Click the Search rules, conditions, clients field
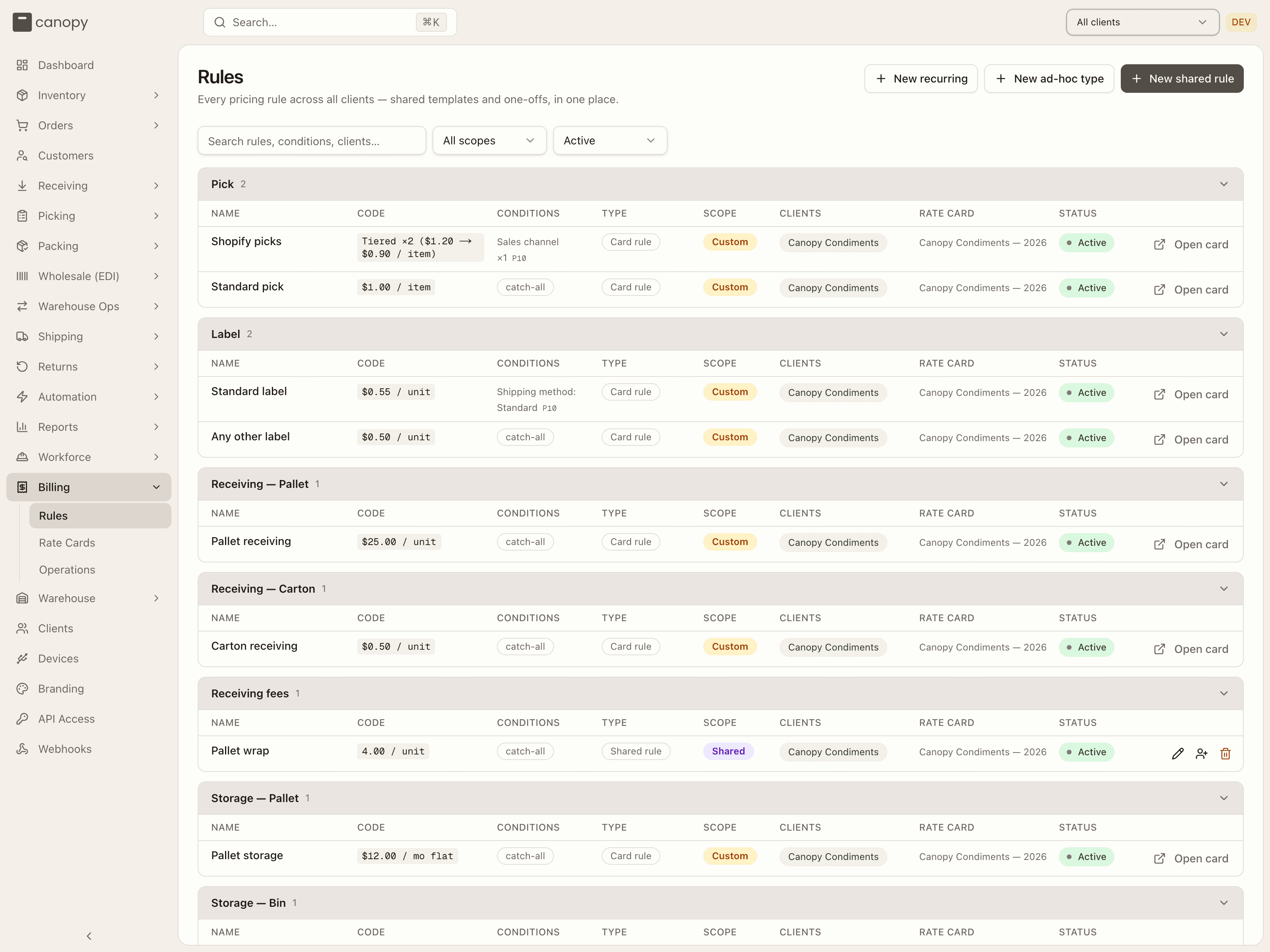The height and width of the screenshot is (952, 1270). pyautogui.click(x=312, y=140)
